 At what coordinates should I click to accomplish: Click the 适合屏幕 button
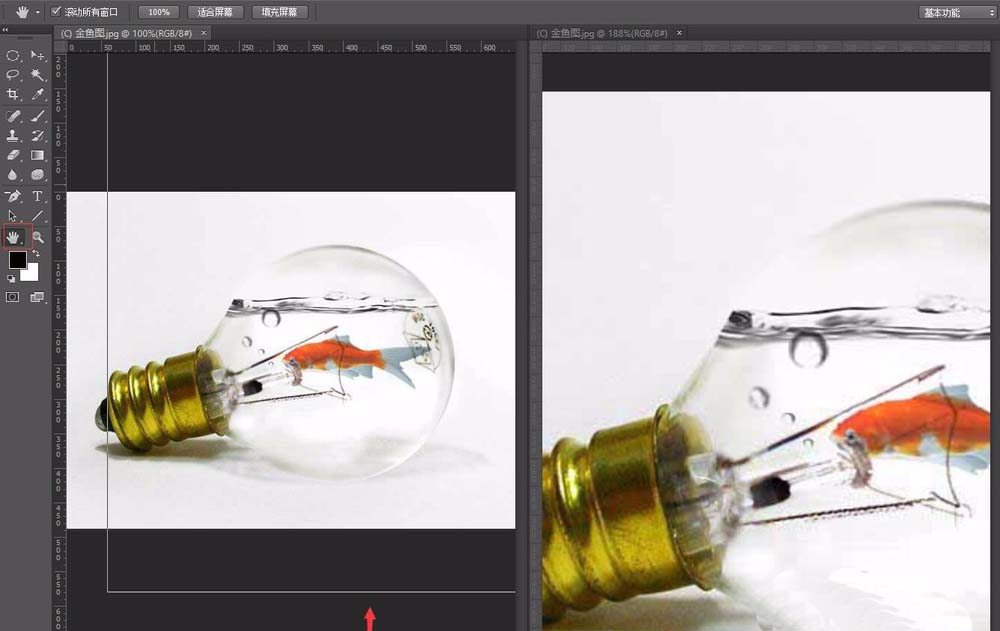click(215, 12)
